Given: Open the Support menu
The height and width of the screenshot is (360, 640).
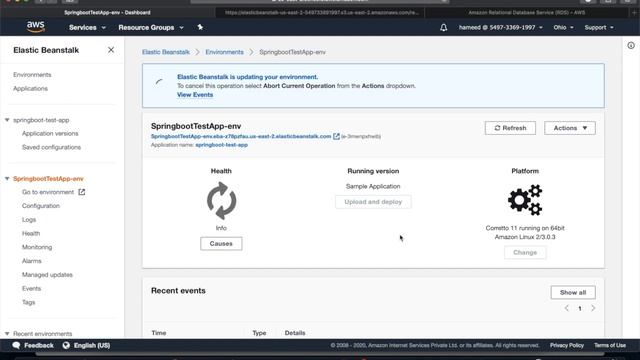Looking at the screenshot, I should pyautogui.click(x=599, y=27).
